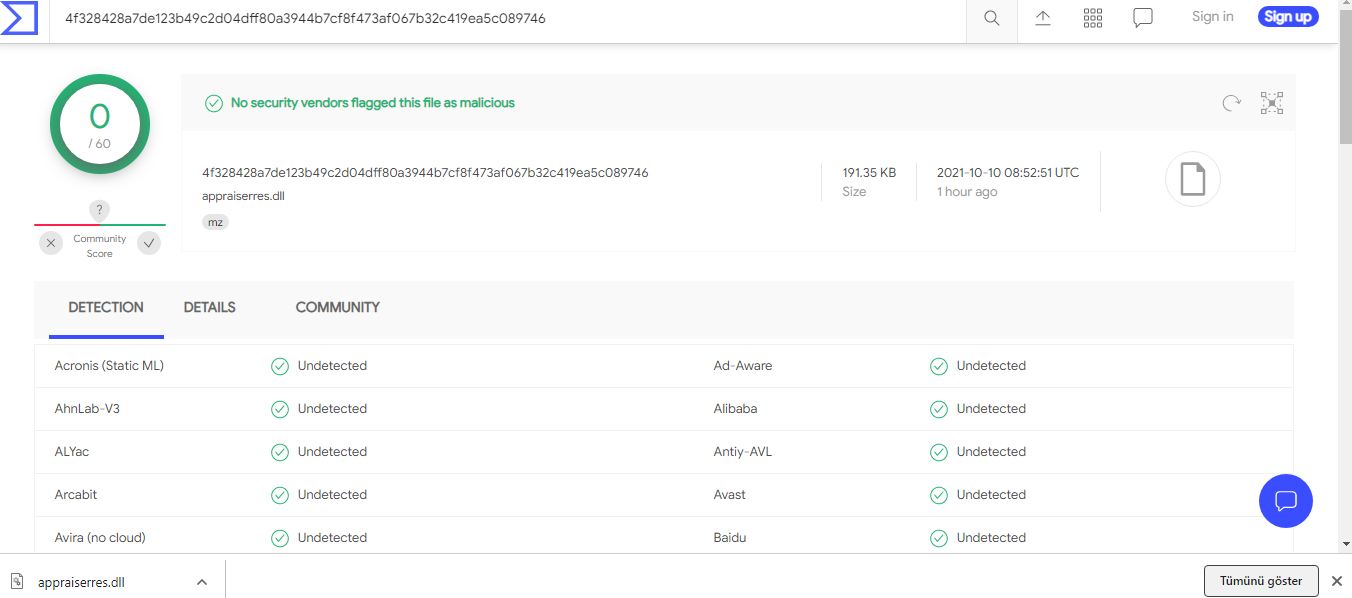1352x598 pixels.
Task: Click the 191.35 KB size value
Action: (x=869, y=173)
